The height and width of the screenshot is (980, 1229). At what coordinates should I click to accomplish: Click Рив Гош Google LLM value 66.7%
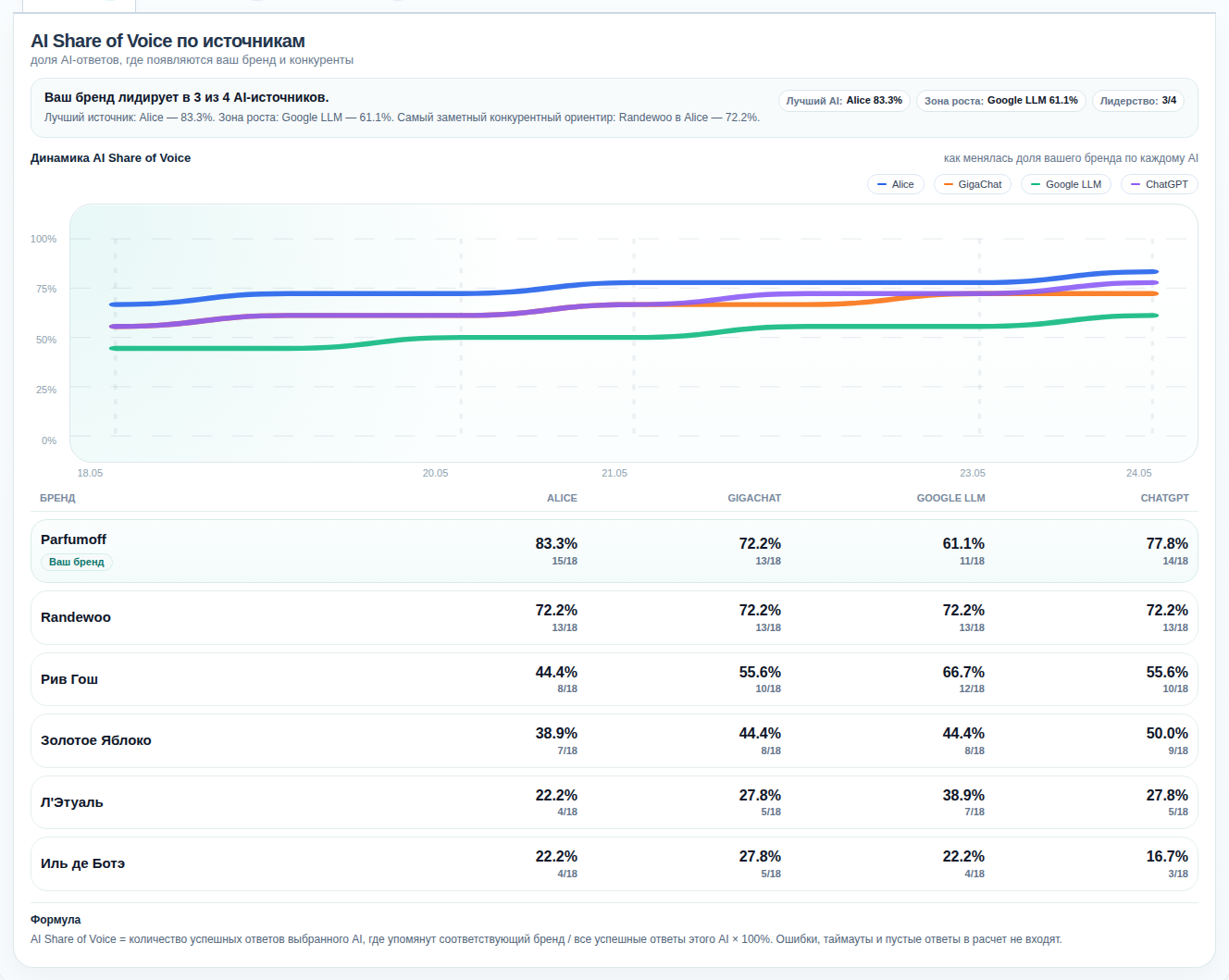pos(963,673)
